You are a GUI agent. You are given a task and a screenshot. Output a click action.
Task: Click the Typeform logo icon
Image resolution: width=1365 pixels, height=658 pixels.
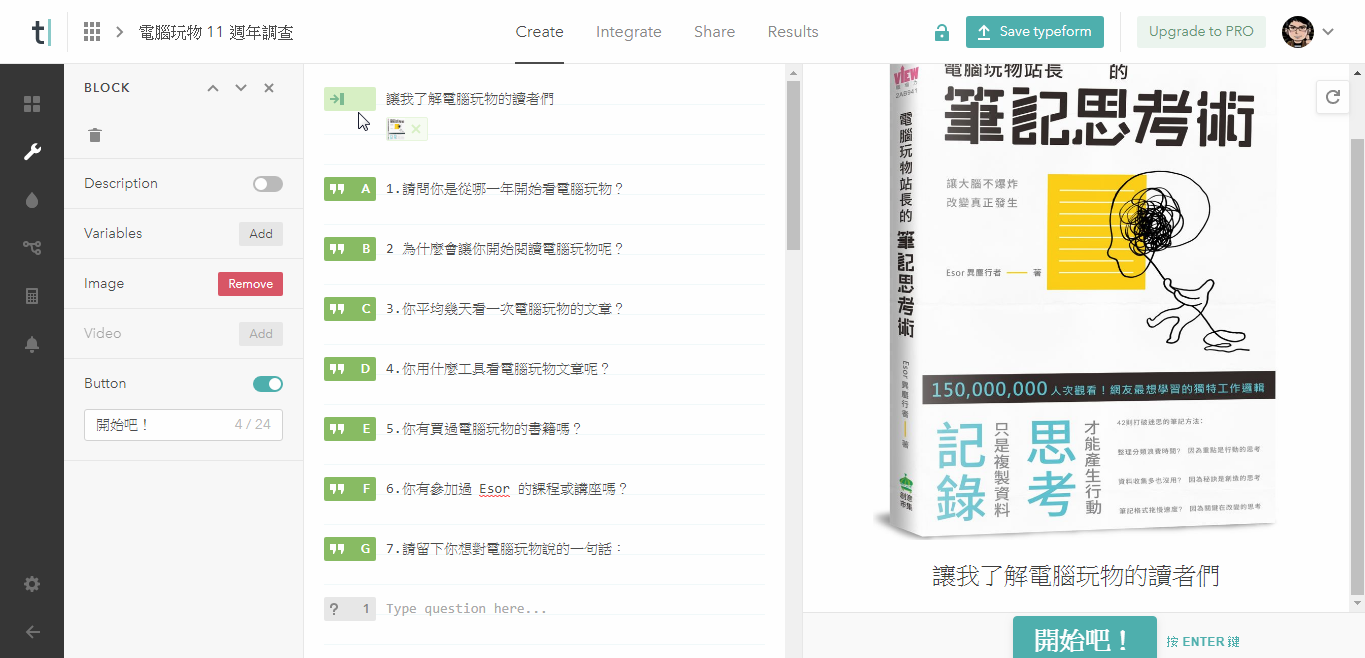click(x=41, y=32)
